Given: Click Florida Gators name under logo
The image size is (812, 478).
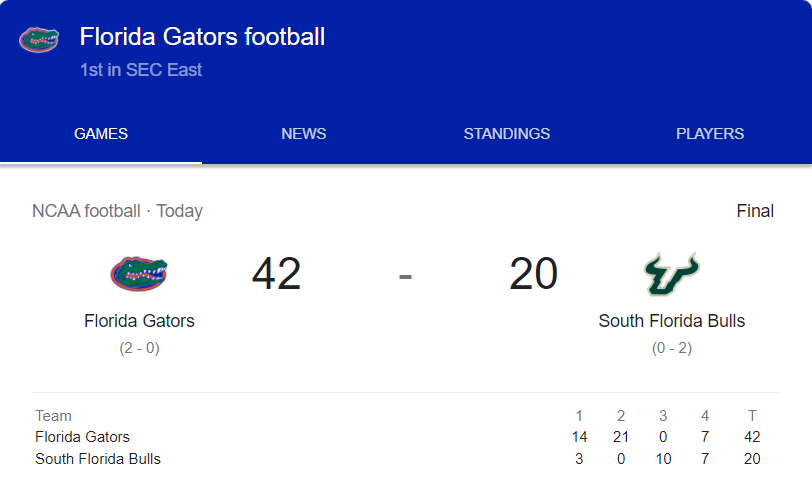Looking at the screenshot, I should (x=139, y=321).
